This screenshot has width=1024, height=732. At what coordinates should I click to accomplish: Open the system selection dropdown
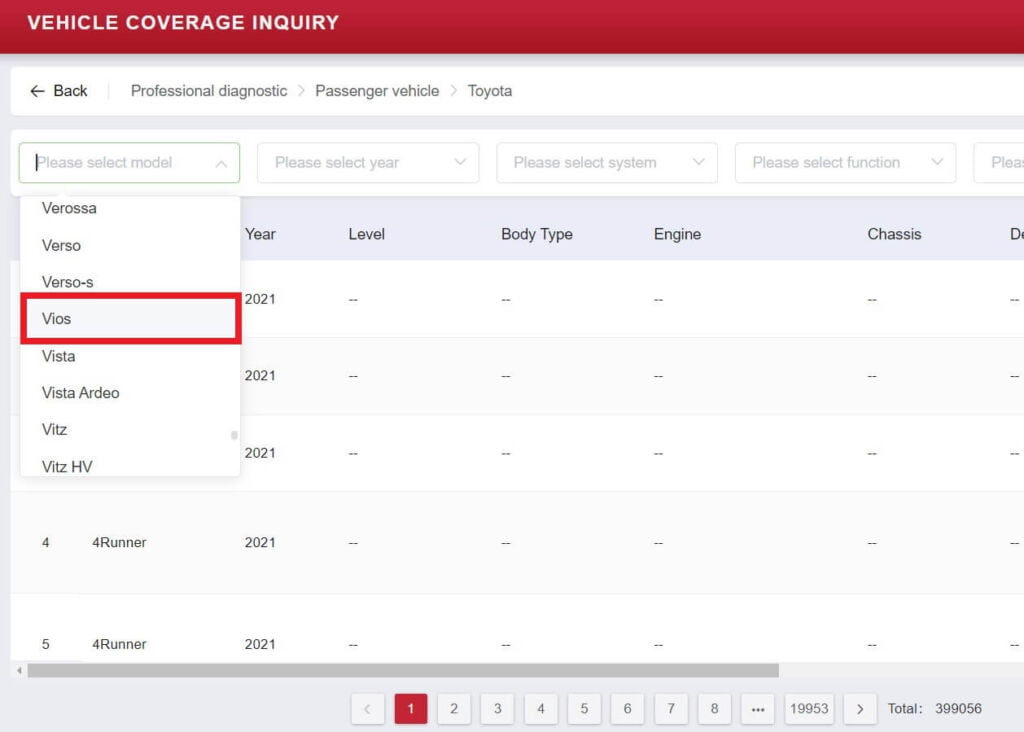point(606,163)
